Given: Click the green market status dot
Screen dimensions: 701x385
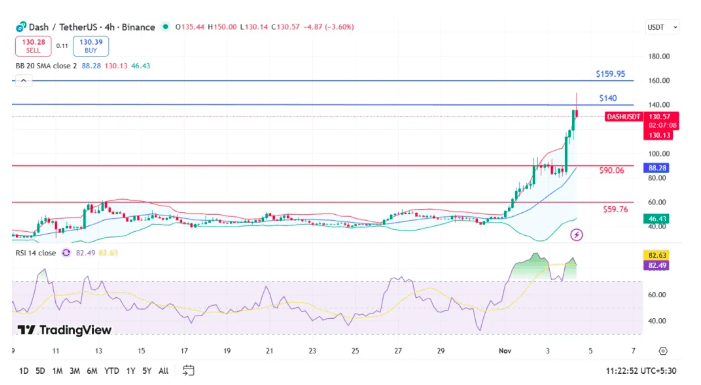Looking at the screenshot, I should 165,27.
